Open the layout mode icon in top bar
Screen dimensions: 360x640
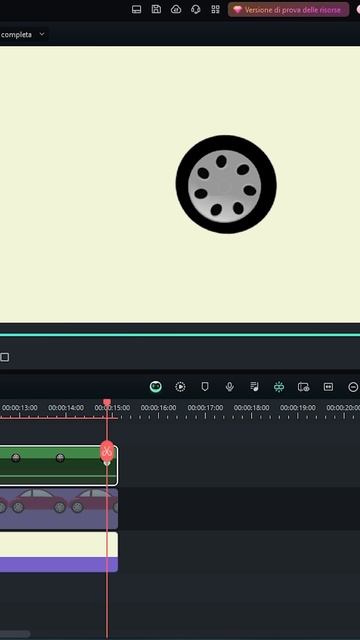(x=137, y=9)
